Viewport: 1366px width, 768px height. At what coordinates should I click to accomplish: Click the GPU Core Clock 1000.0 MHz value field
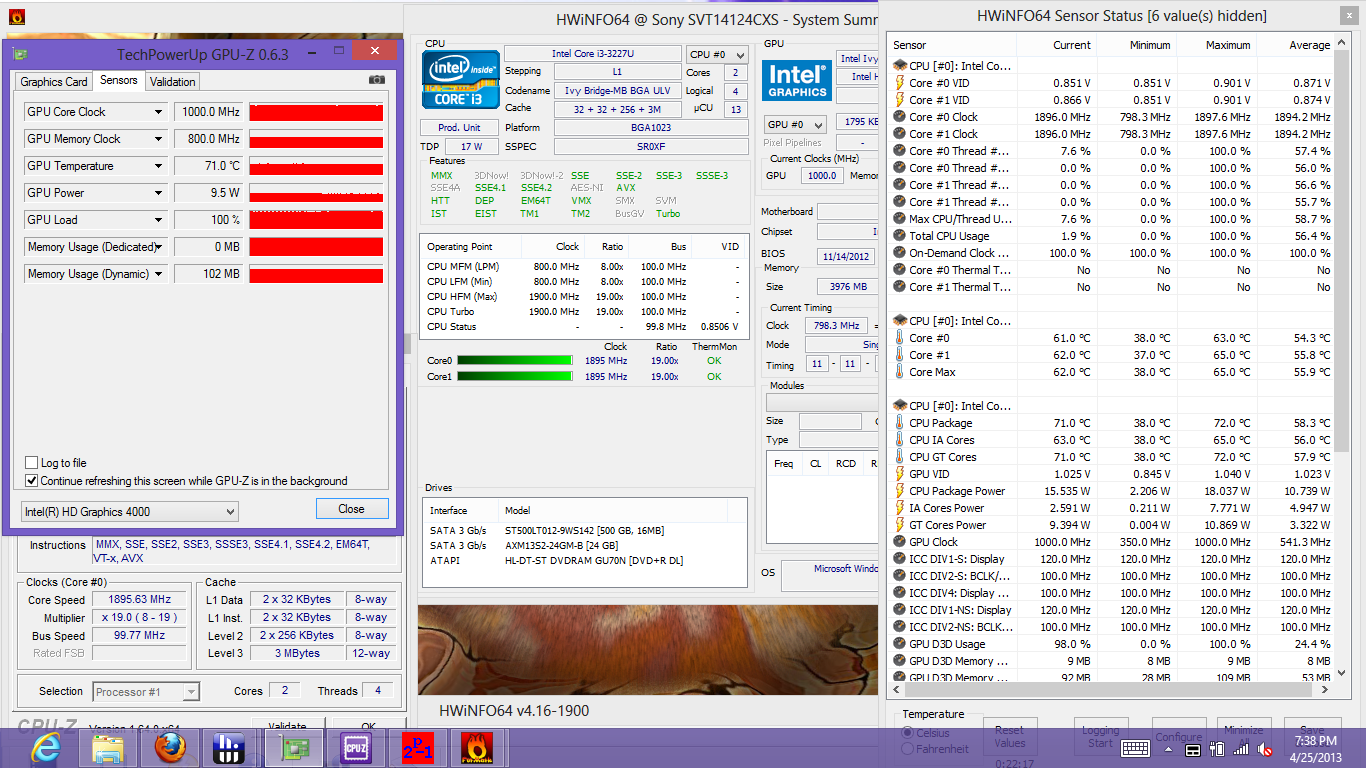tap(209, 112)
